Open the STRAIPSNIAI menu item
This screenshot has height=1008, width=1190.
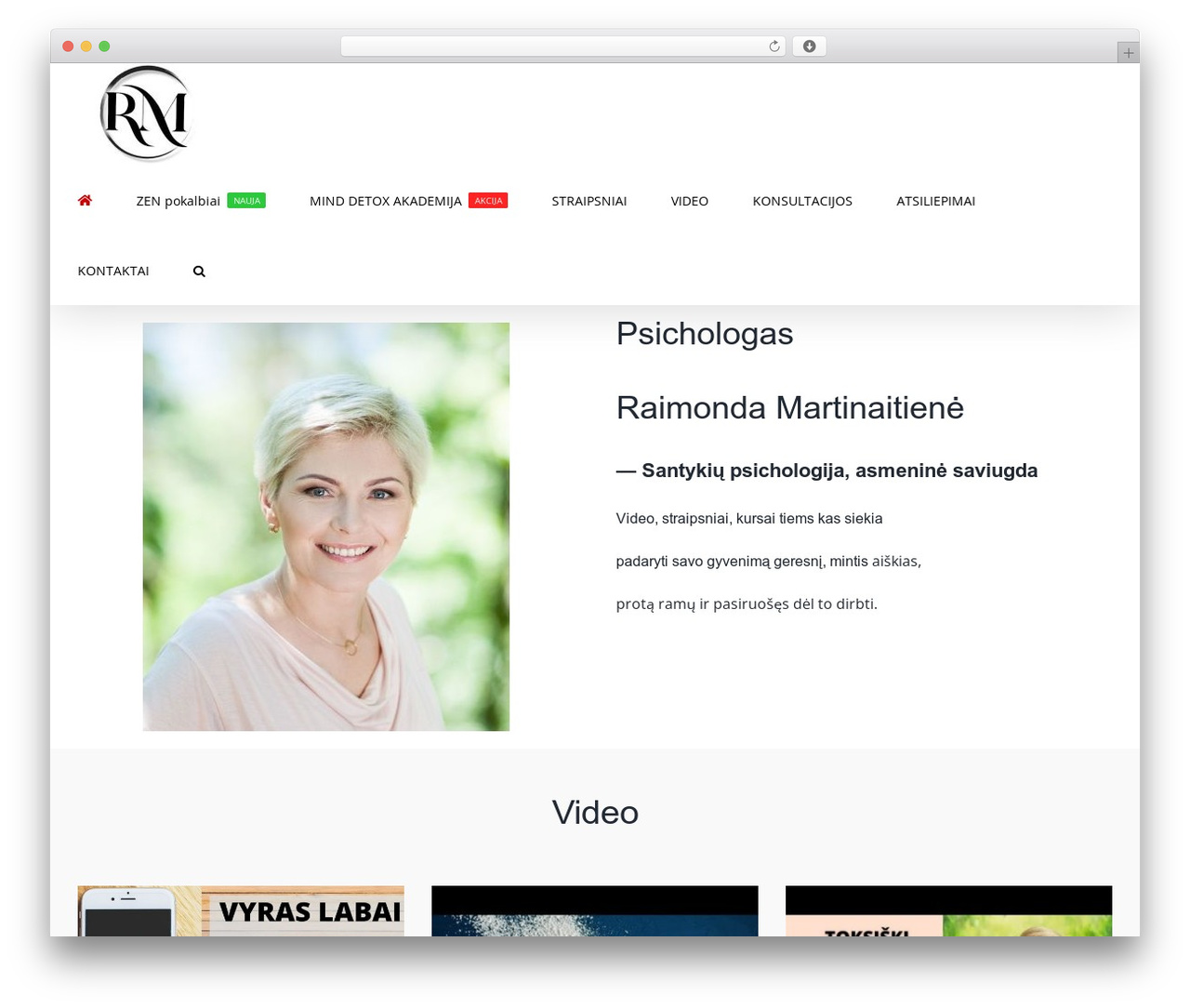588,201
